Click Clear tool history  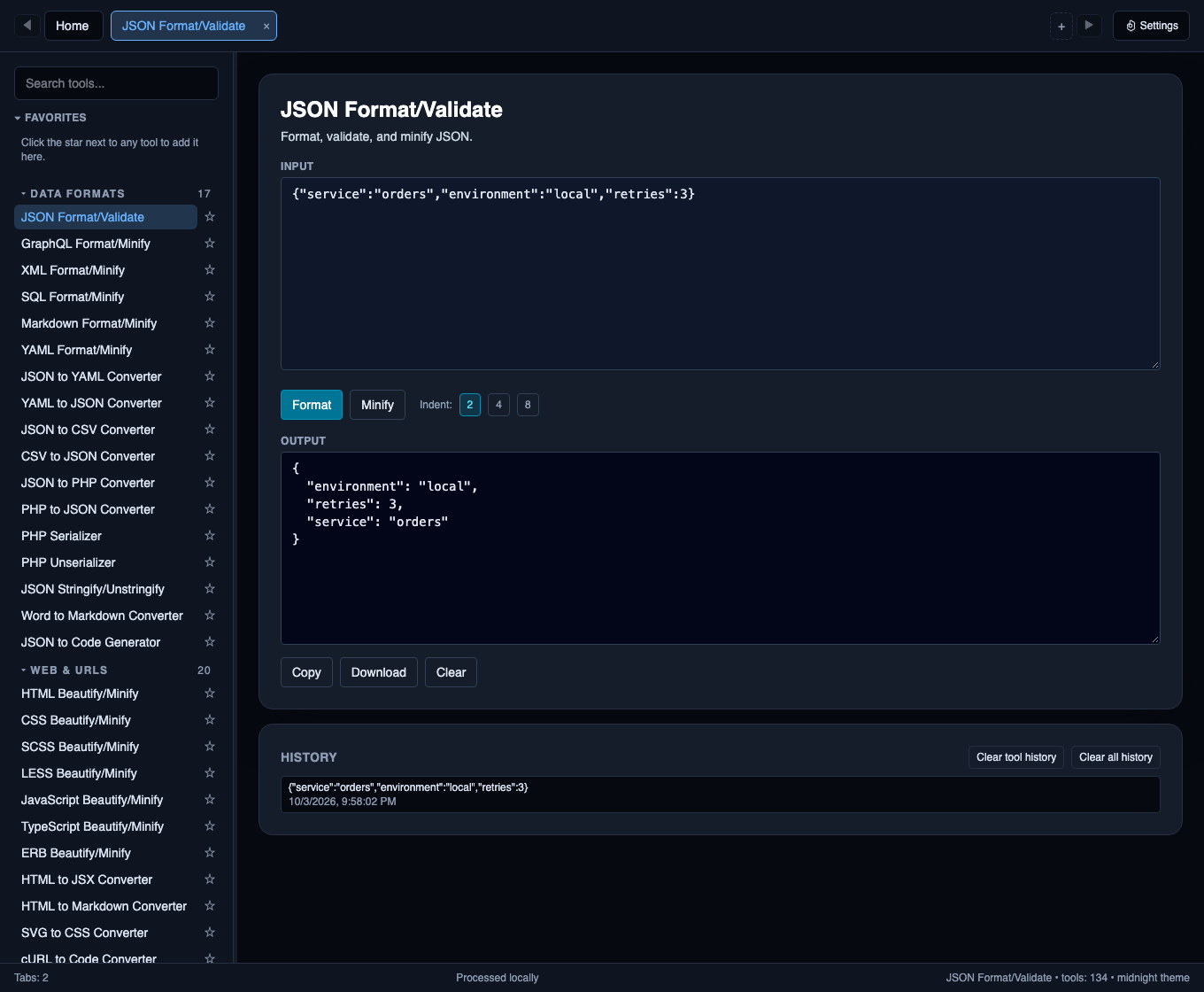tap(1016, 757)
